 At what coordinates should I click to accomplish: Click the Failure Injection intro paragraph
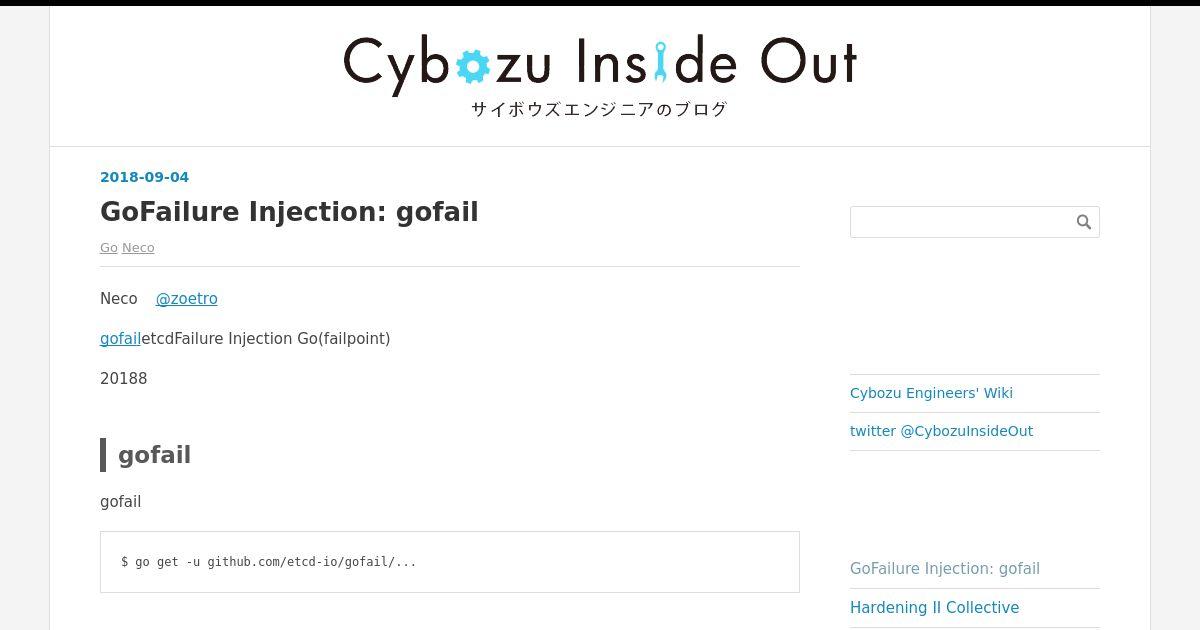245,339
